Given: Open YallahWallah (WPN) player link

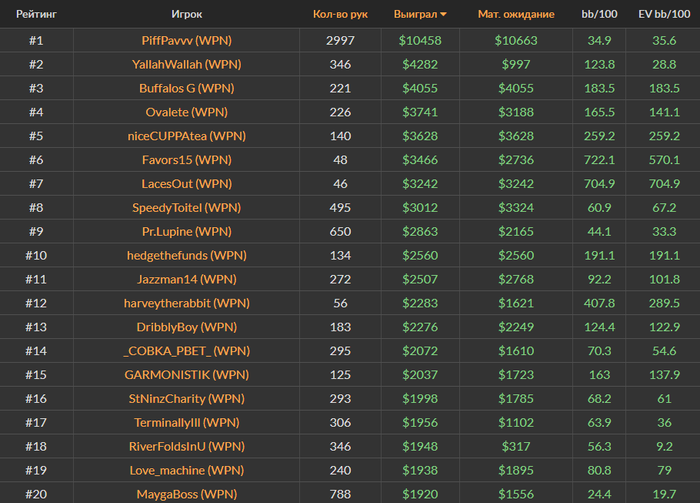Looking at the screenshot, I should click(x=187, y=64).
